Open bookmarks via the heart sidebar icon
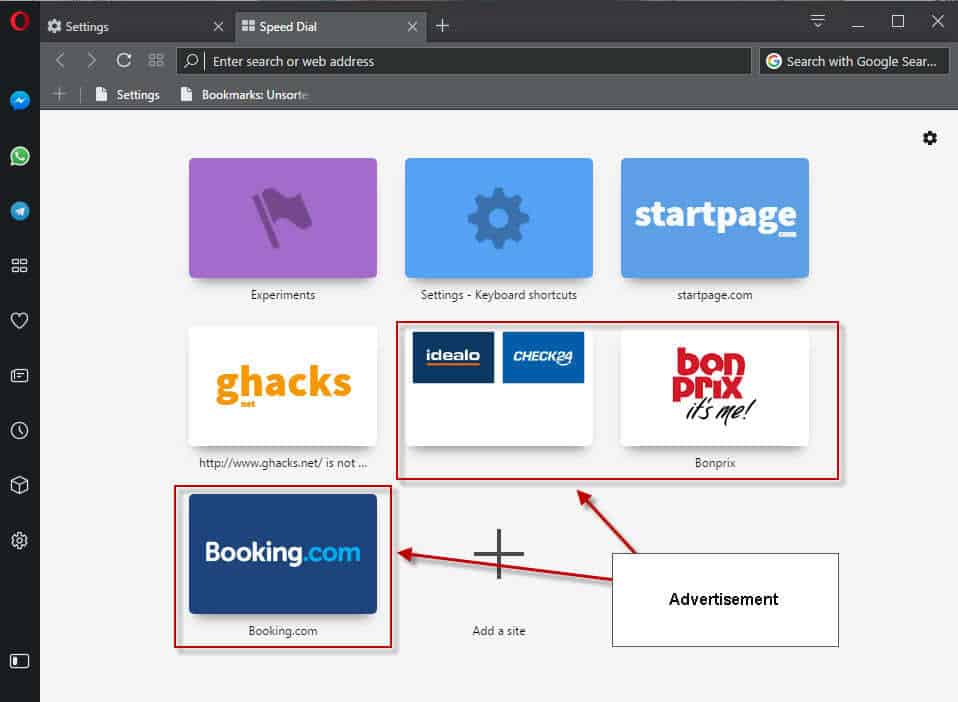958x702 pixels. coord(20,320)
